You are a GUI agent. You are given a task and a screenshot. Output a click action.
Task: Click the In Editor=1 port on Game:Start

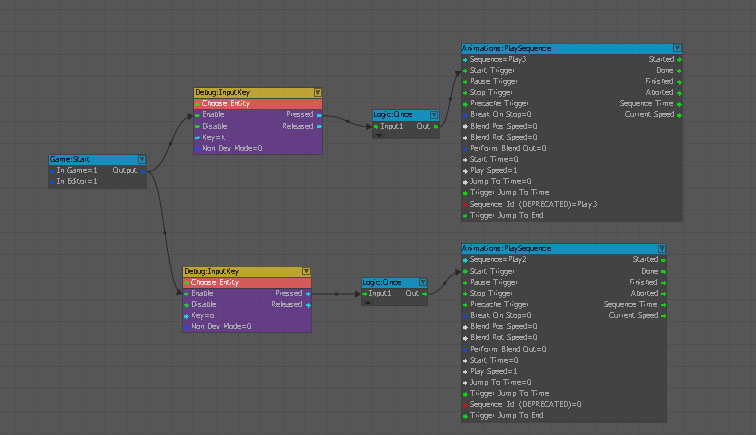(x=76, y=181)
